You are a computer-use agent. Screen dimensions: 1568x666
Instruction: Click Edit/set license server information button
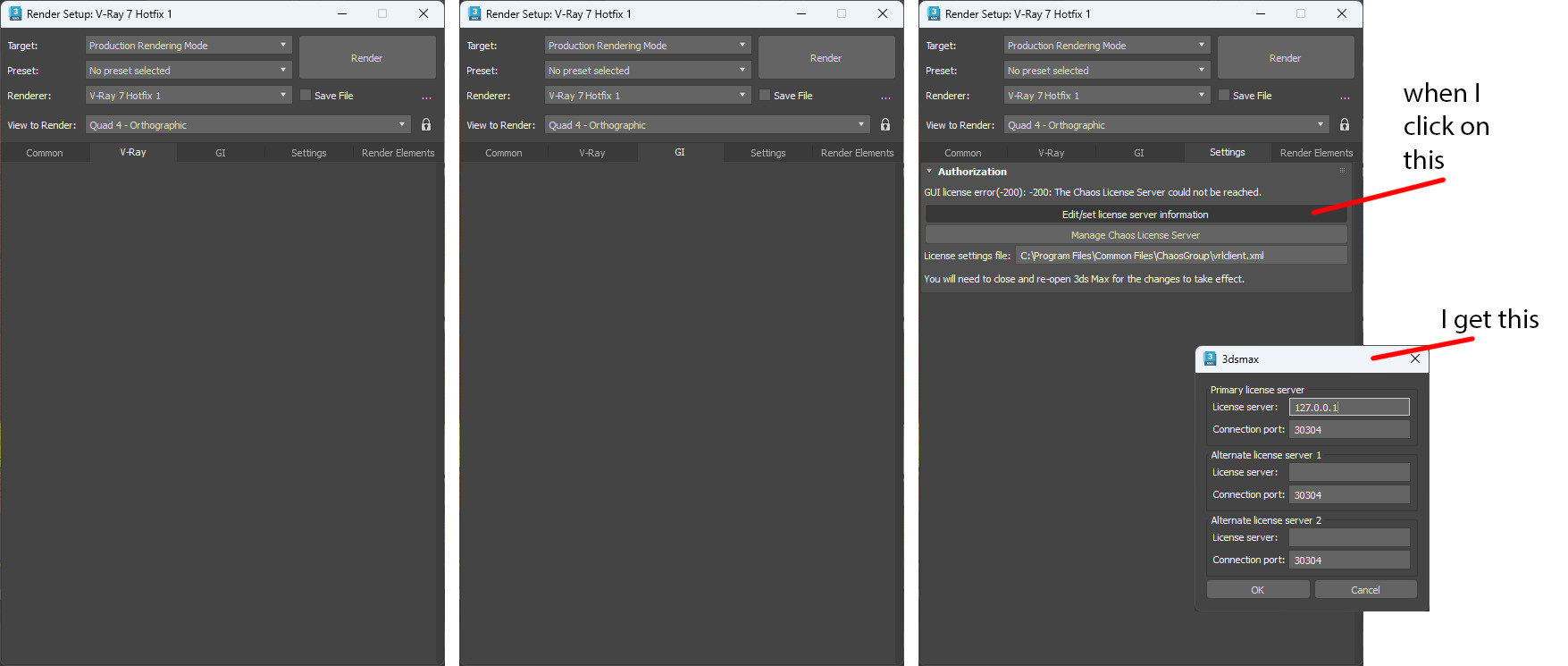pyautogui.click(x=1136, y=215)
